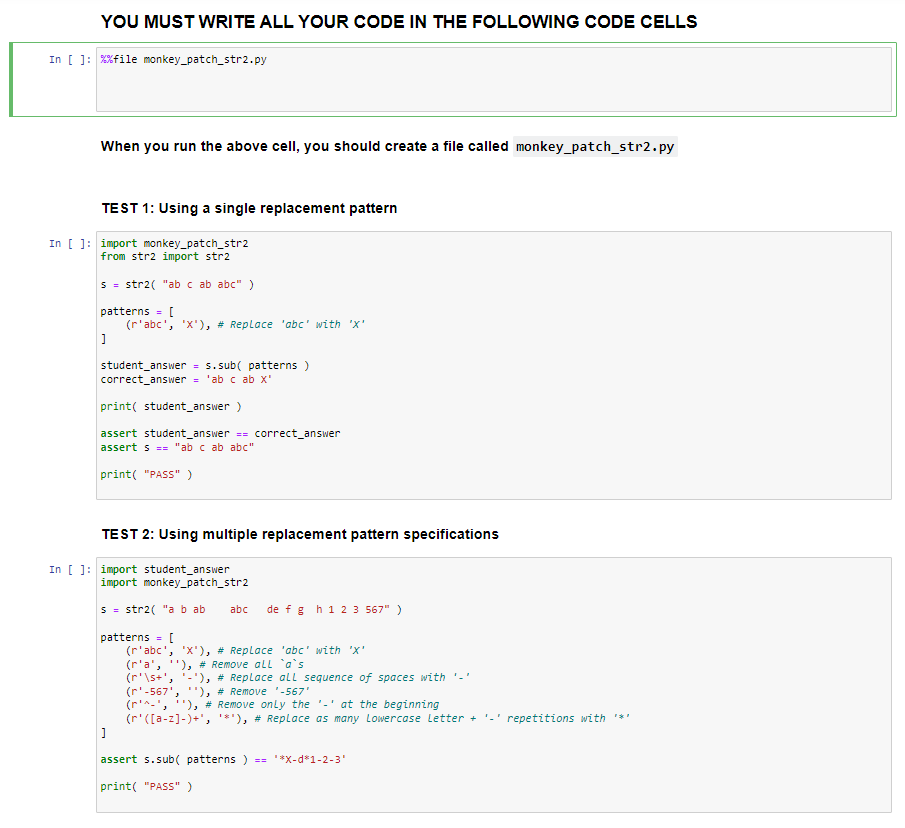The width and height of the screenshot is (905, 828).
Task: Click the In [ ]: prompt of TEST 2 cell
Action: [68, 569]
